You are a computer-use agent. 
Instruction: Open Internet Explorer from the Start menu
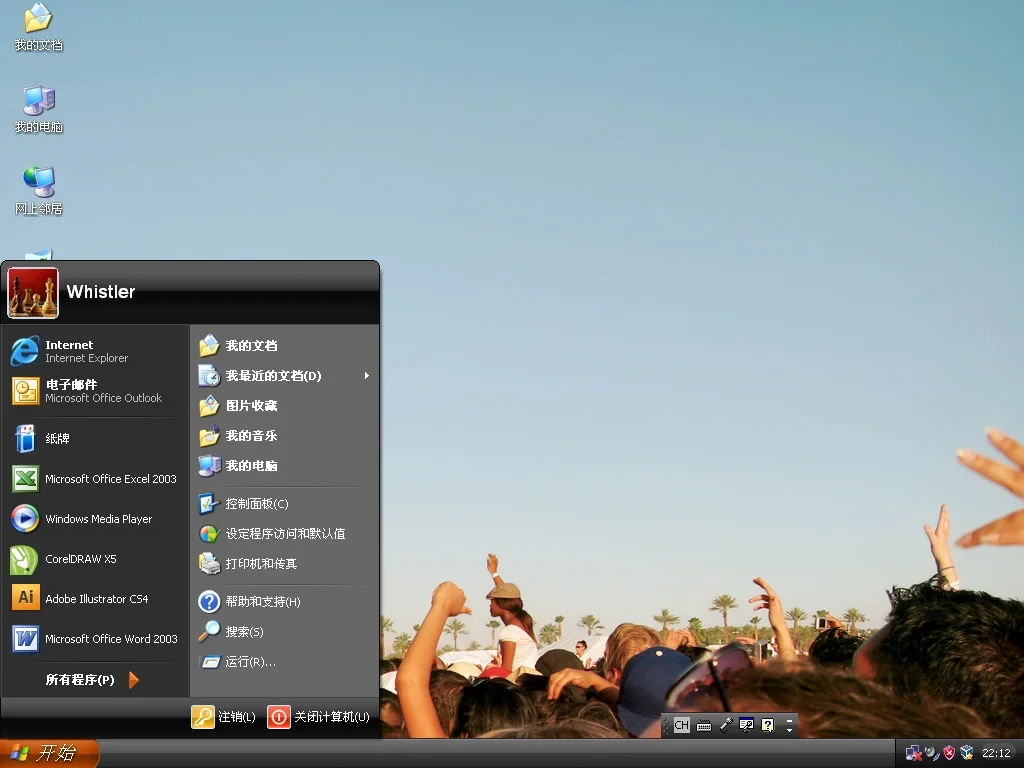[x=25, y=351]
